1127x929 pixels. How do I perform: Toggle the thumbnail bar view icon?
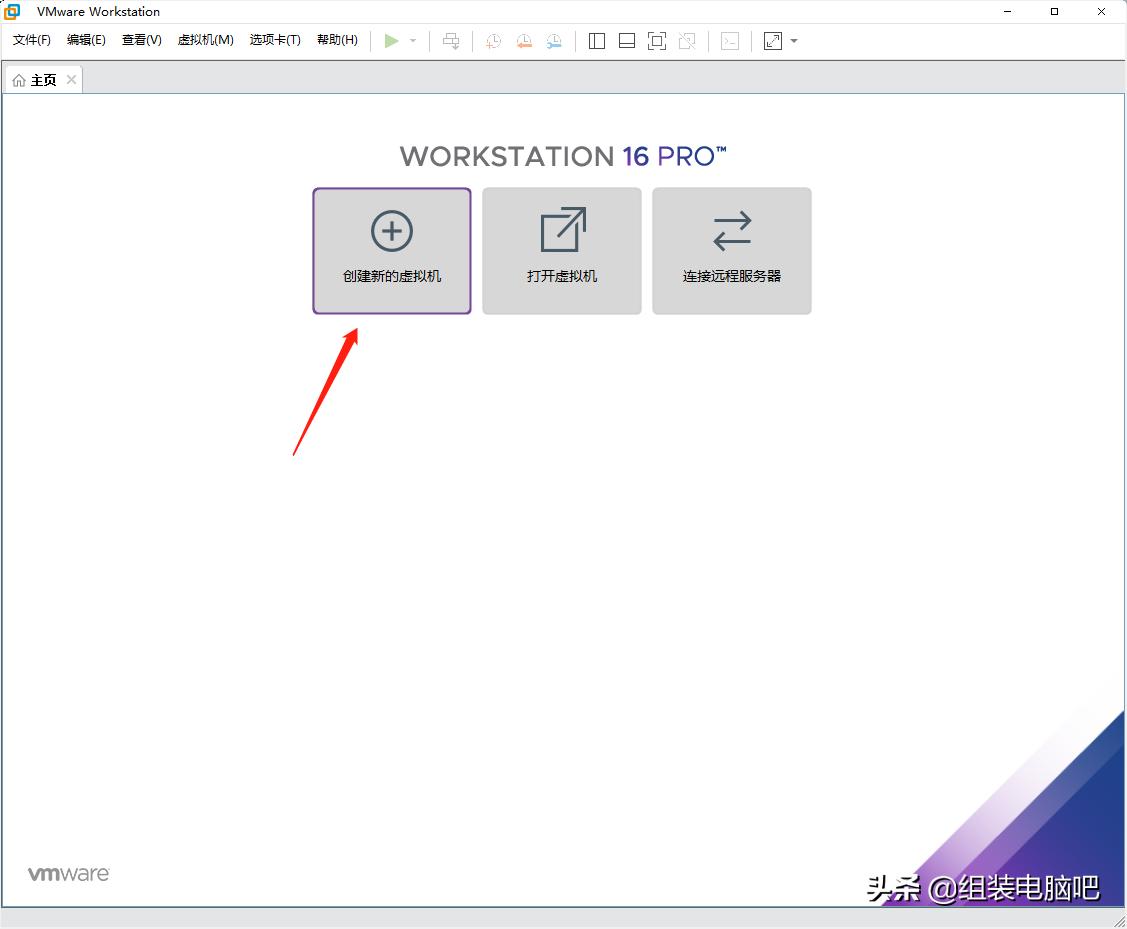[x=627, y=41]
